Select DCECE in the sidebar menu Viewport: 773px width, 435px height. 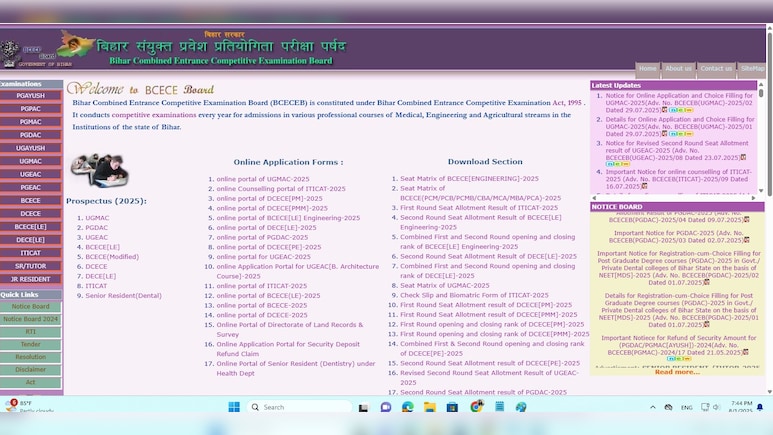[x=31, y=214]
